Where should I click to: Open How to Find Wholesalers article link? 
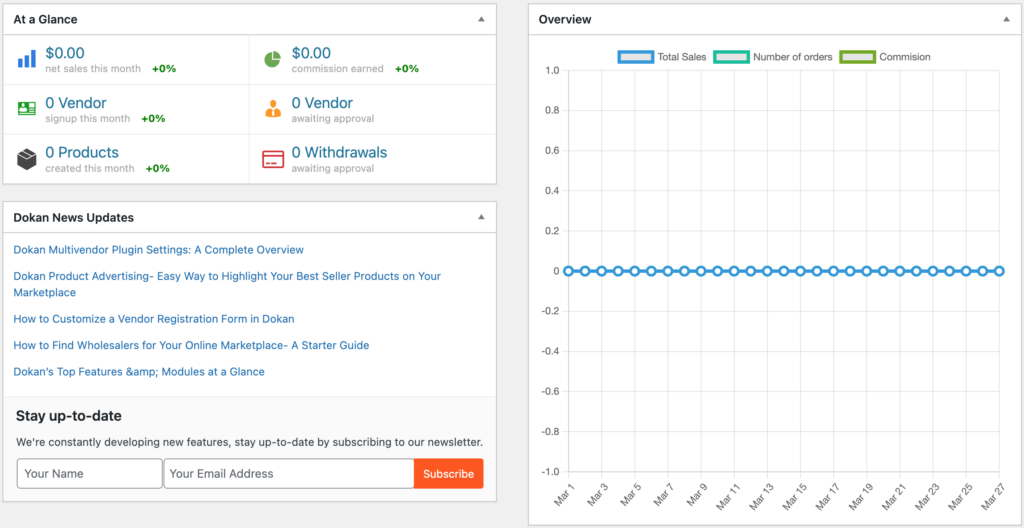[191, 345]
